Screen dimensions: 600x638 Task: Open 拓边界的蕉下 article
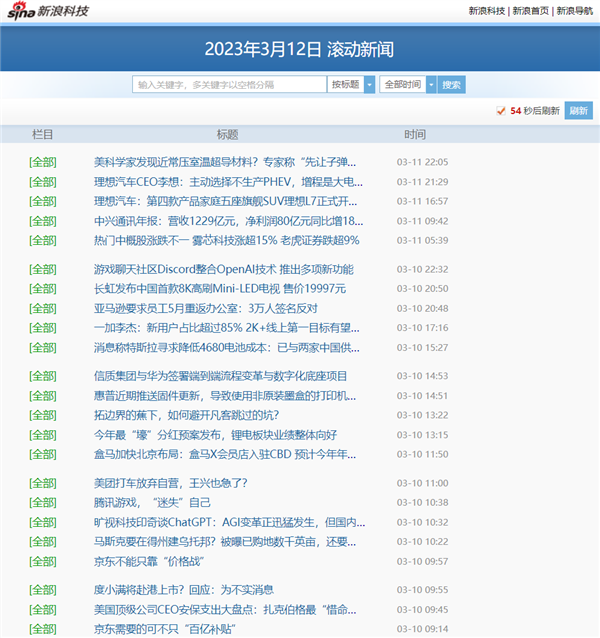(186, 415)
